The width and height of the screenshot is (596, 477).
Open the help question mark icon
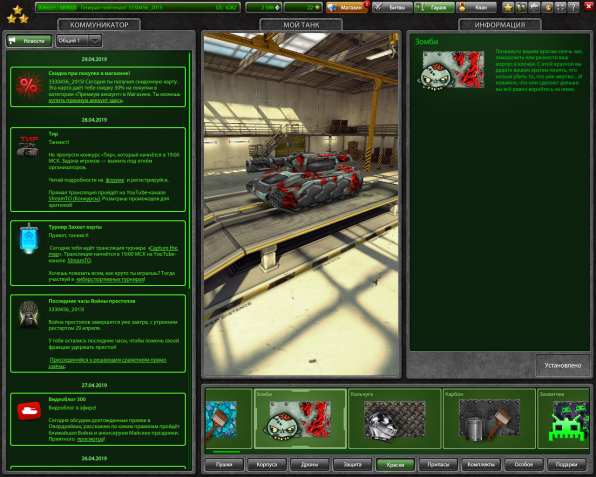[573, 7]
